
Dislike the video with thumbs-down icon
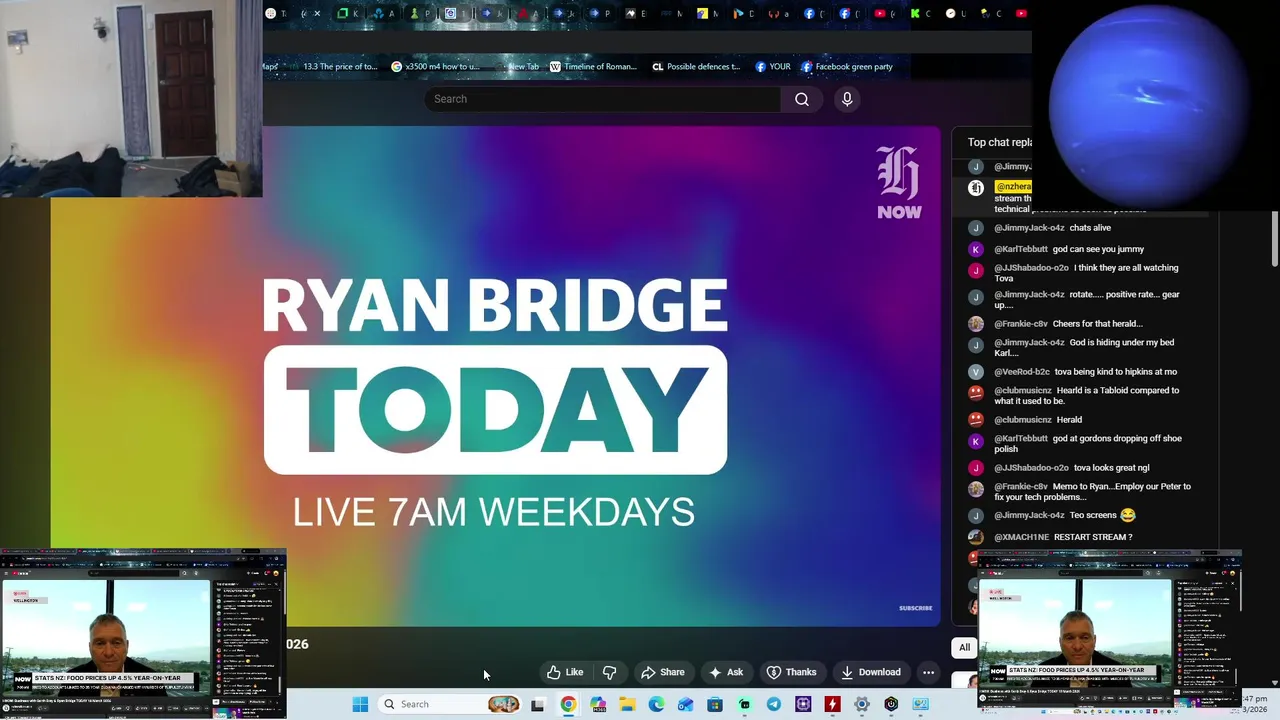coord(609,672)
